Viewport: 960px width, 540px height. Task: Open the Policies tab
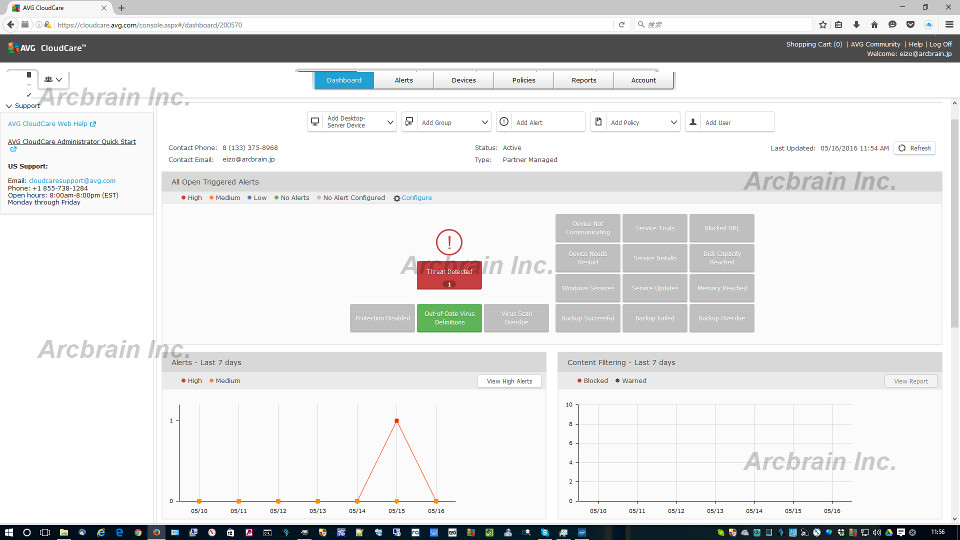(523, 80)
